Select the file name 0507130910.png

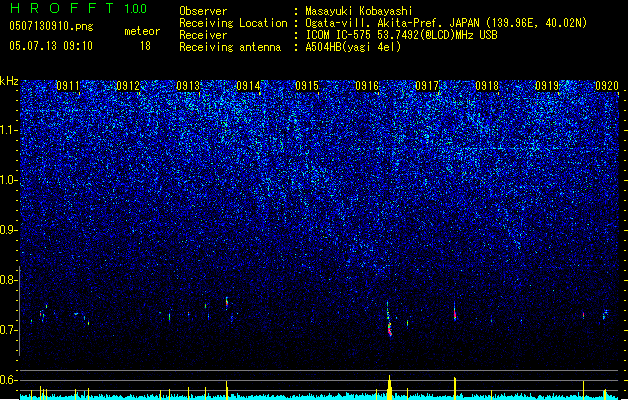click(x=51, y=26)
